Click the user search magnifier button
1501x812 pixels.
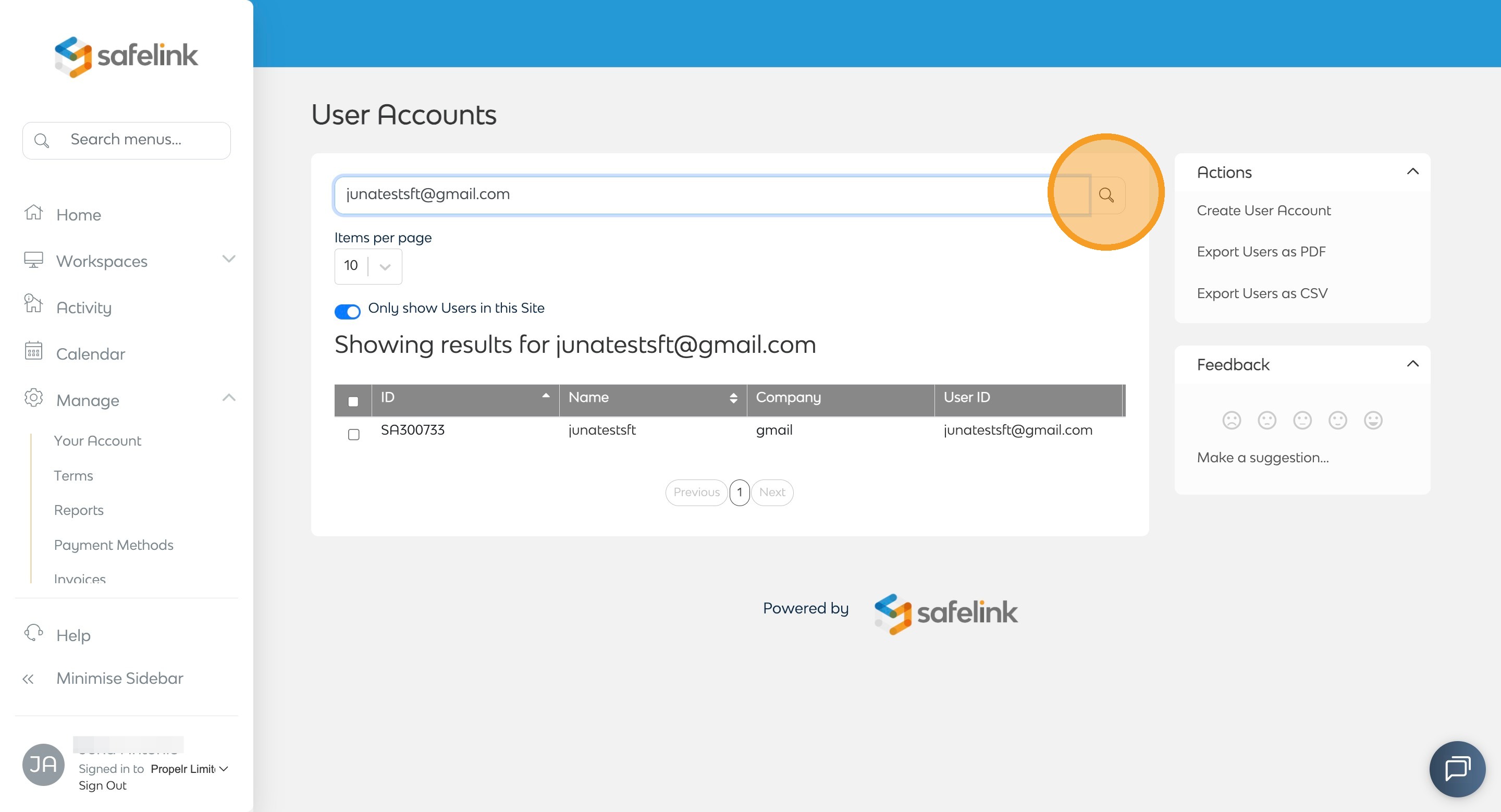tap(1105, 195)
